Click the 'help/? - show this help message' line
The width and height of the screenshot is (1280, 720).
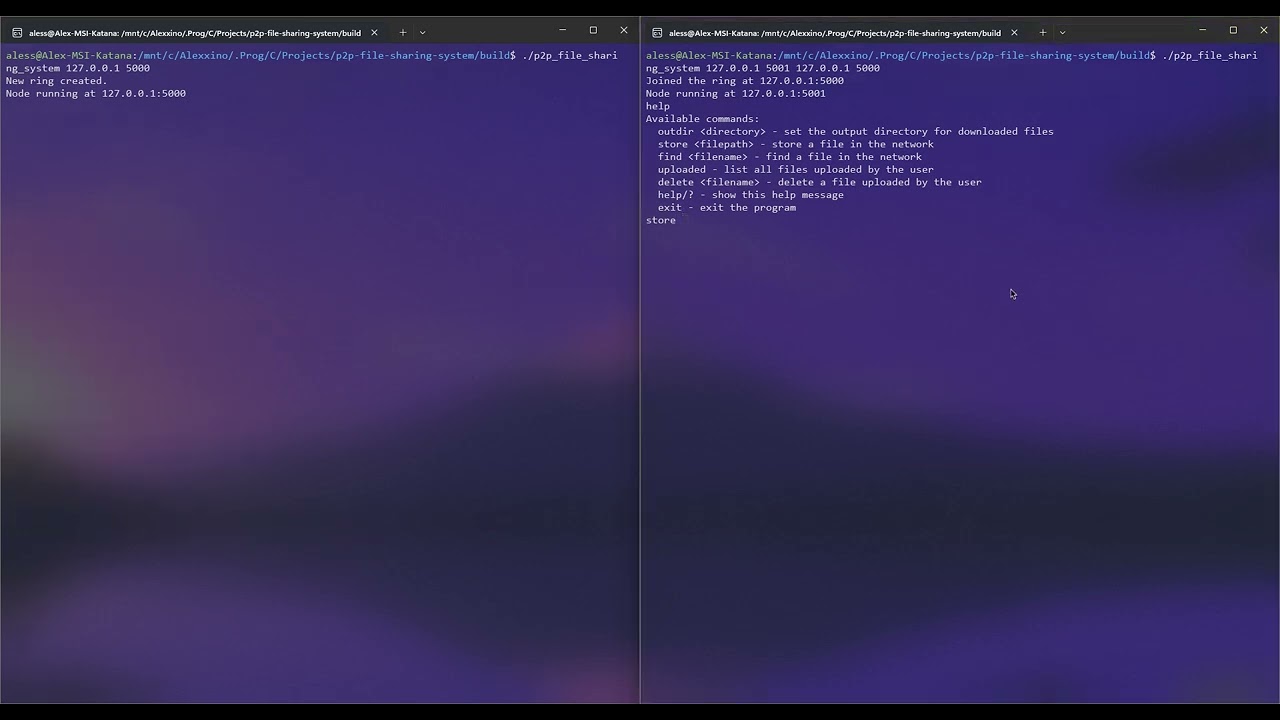[x=751, y=195]
